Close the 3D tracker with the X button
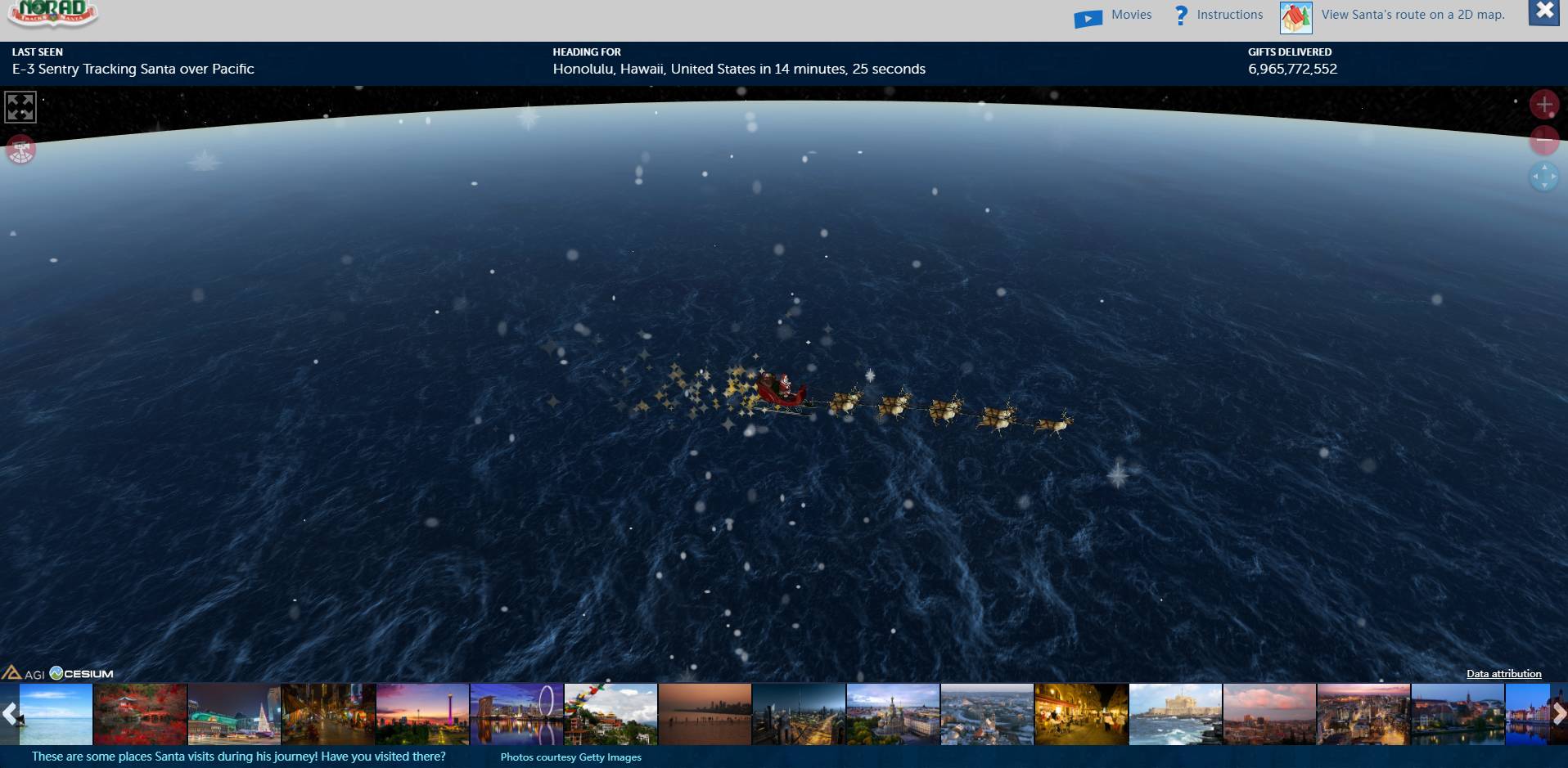1568x768 pixels. pos(1544,12)
